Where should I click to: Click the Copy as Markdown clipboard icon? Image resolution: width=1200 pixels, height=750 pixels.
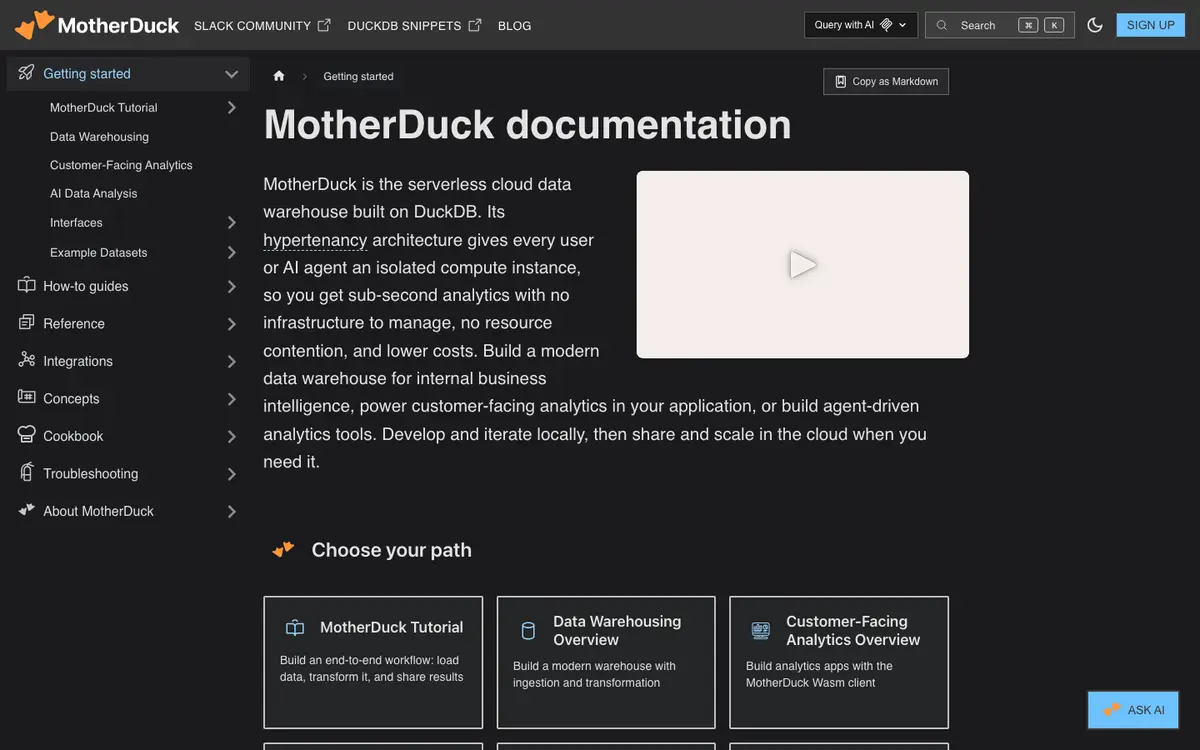coord(841,81)
